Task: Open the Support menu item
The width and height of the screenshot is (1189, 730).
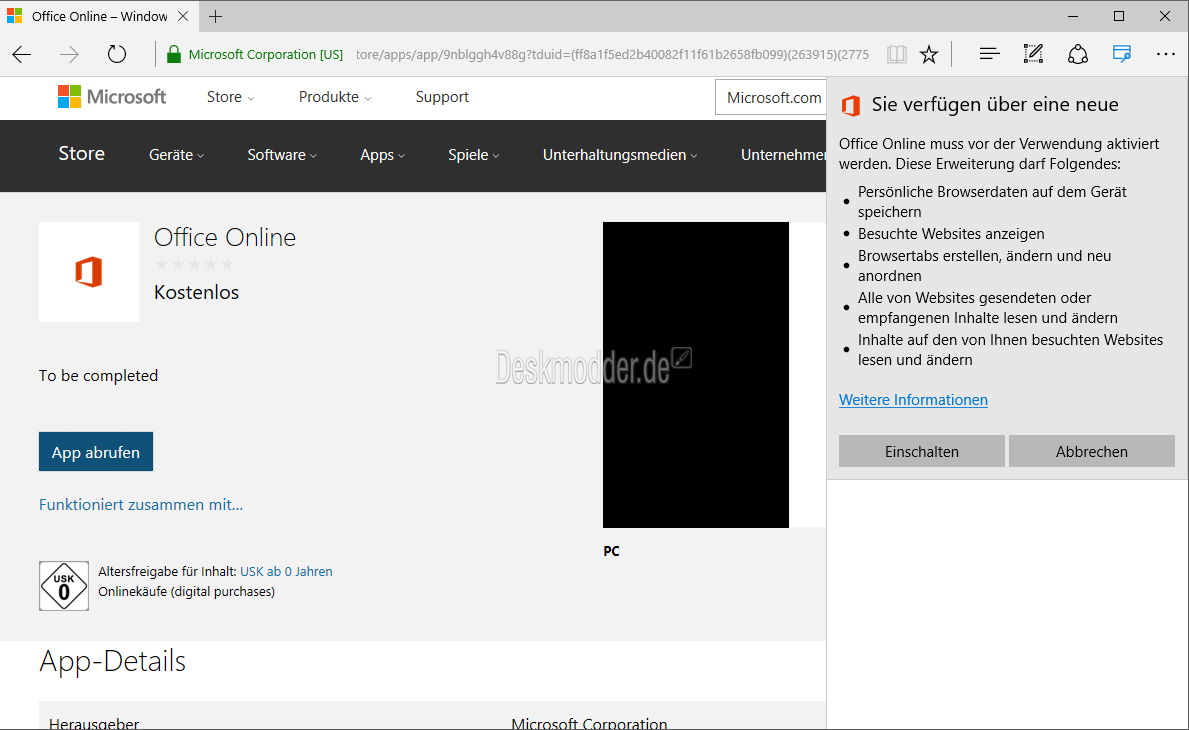Action: (x=442, y=97)
